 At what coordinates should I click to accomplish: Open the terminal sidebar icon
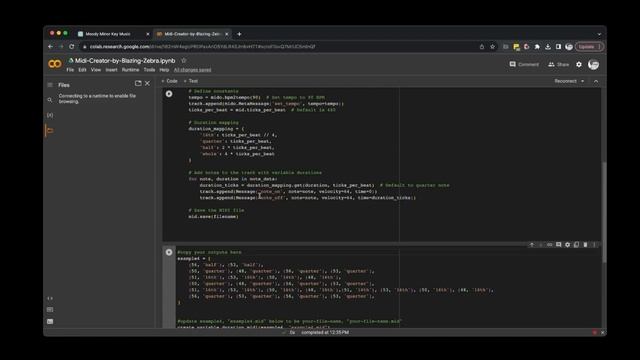(50, 322)
